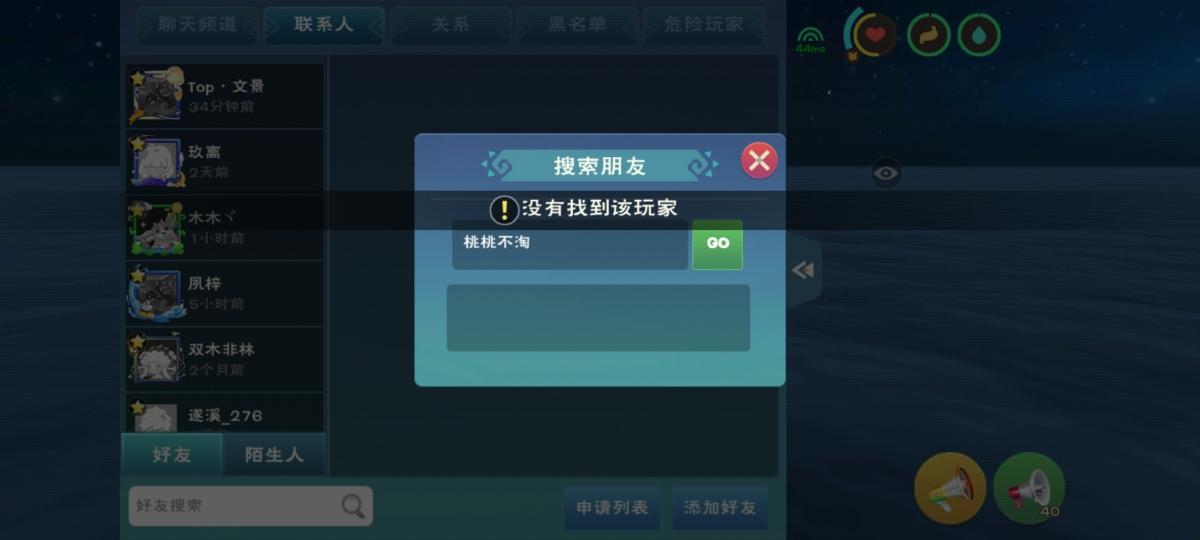Select contact 双木非林 in the list

click(225, 359)
